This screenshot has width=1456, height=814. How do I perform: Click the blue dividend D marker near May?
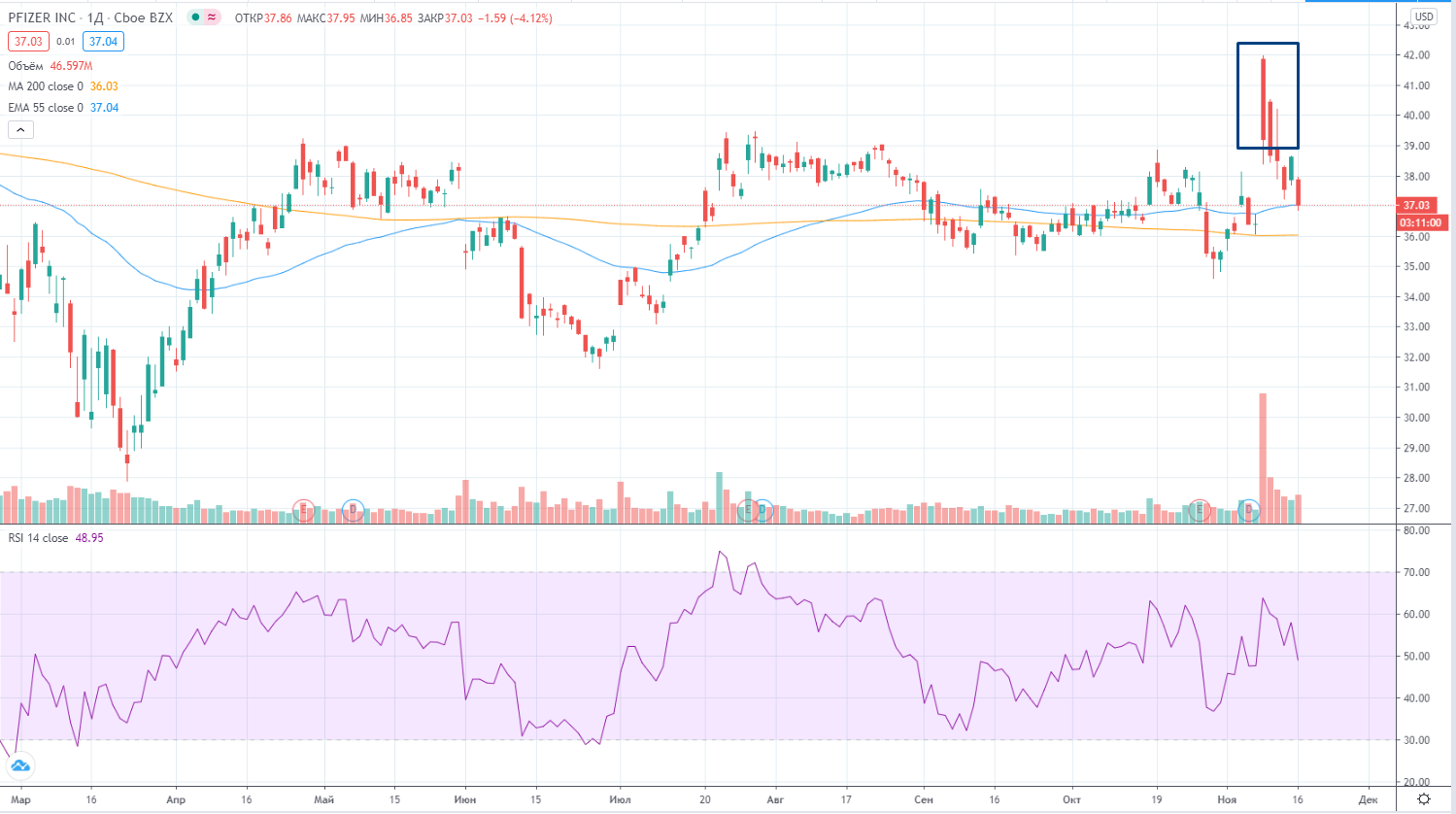tap(353, 509)
